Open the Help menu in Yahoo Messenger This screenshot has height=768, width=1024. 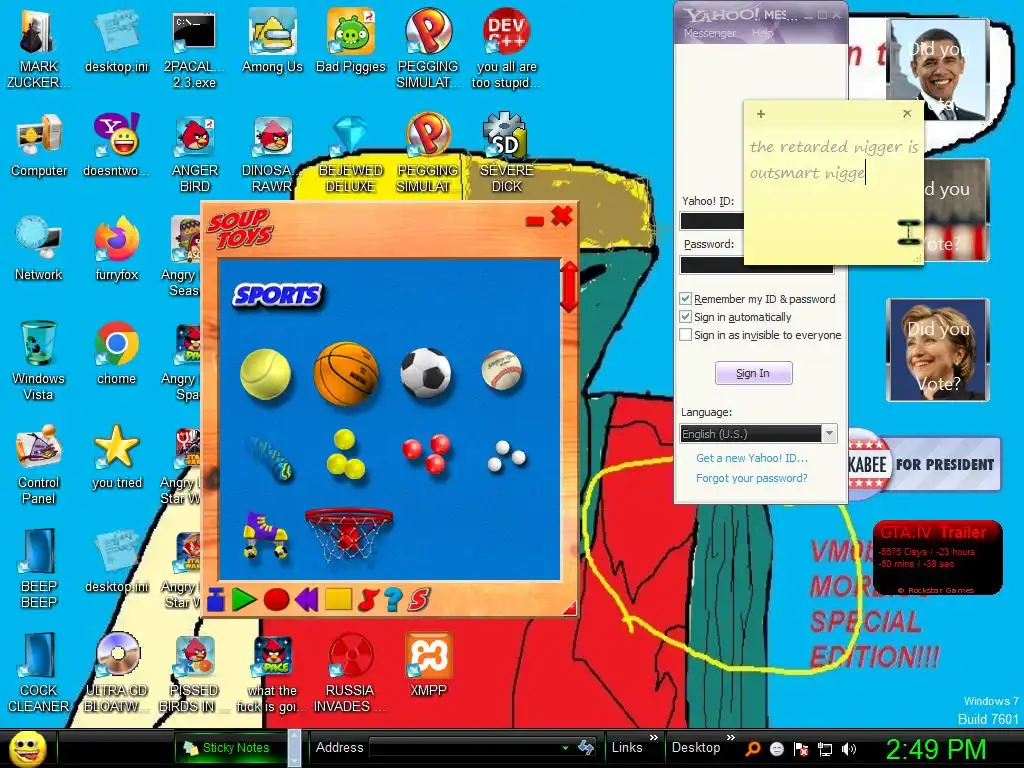tap(762, 33)
